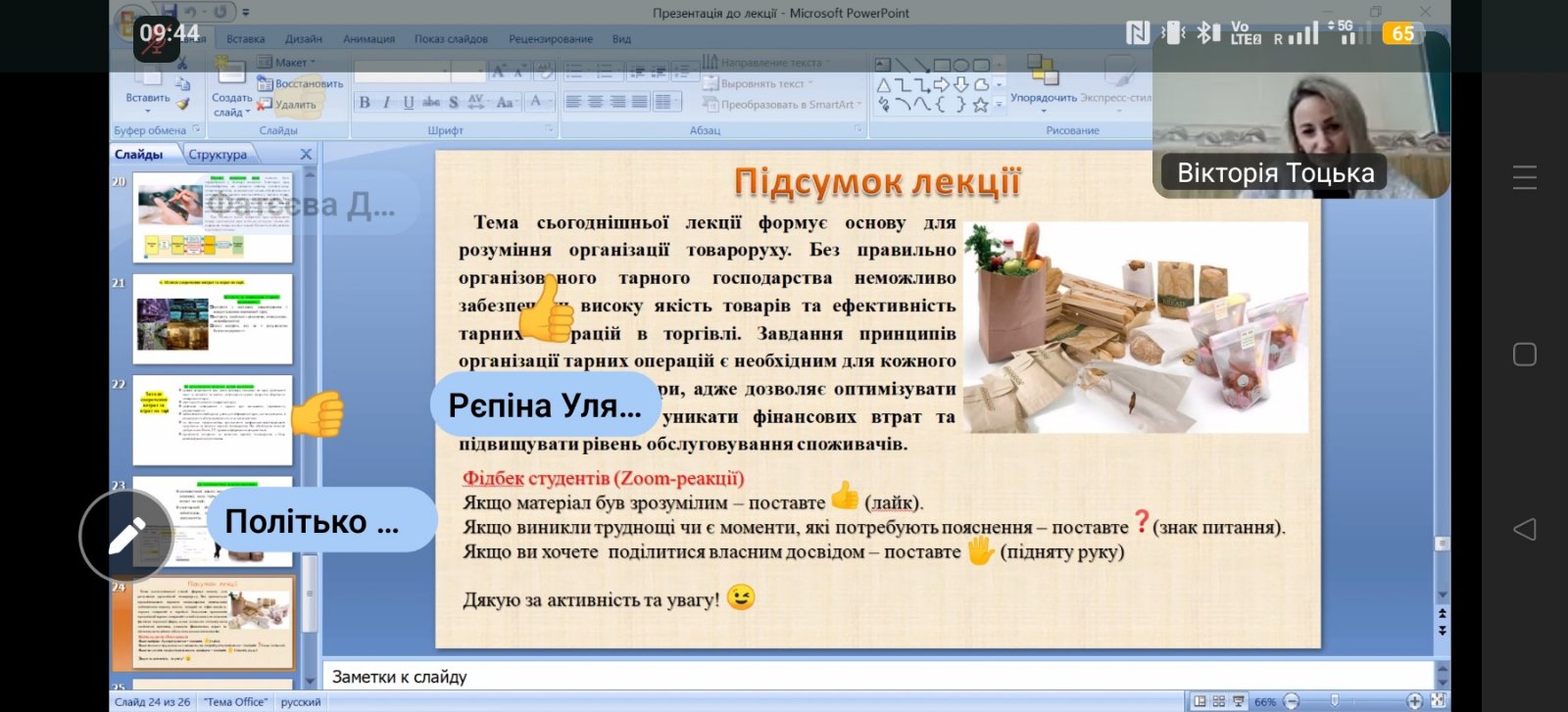Image resolution: width=1568 pixels, height=712 pixels.
Task: Select slide 21 thumbnail
Action: (x=213, y=319)
